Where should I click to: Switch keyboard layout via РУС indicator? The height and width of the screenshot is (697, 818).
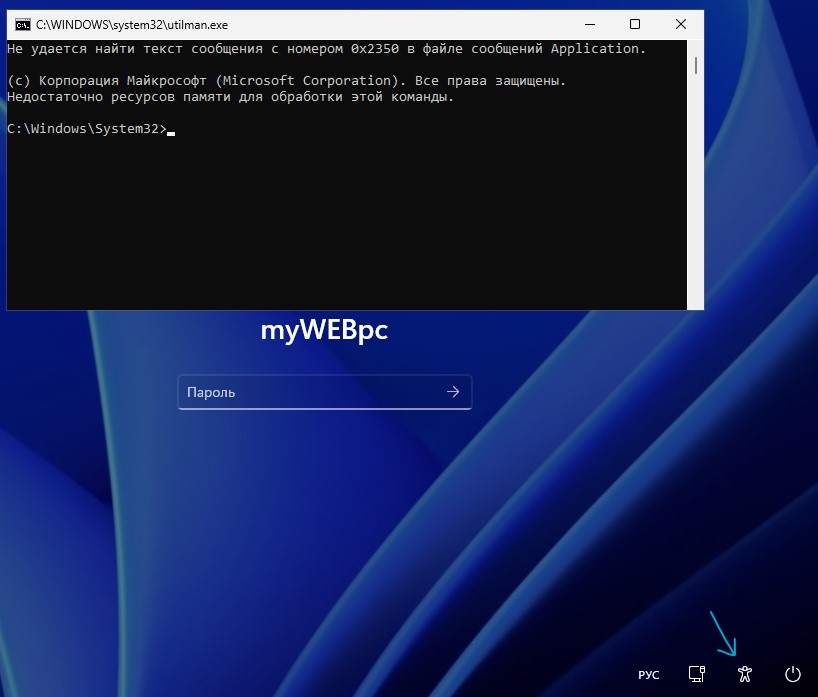click(x=648, y=675)
